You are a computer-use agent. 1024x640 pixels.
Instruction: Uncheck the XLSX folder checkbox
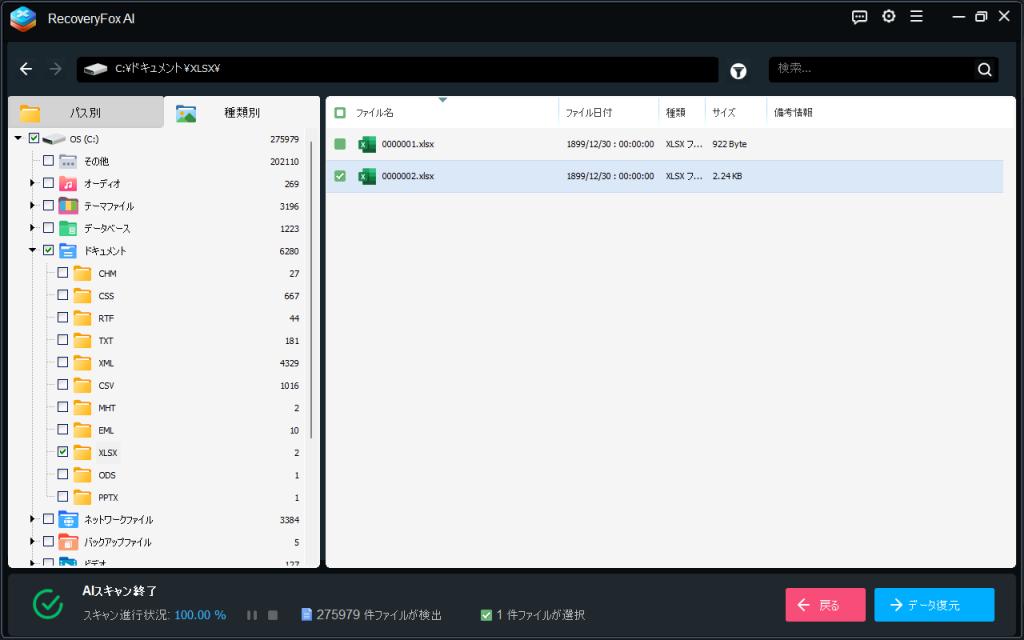pos(63,452)
